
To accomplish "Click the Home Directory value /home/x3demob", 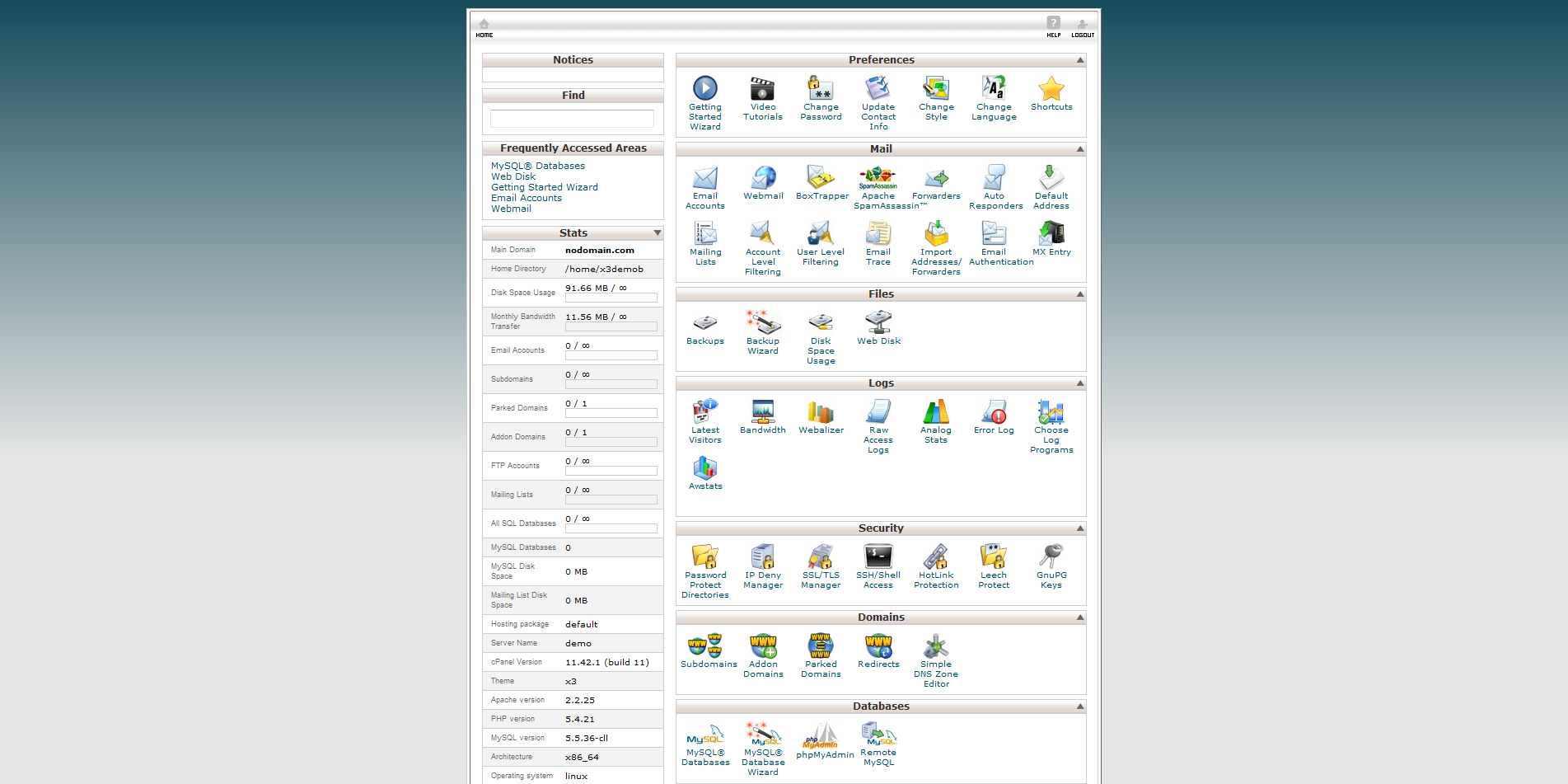I will click(x=604, y=269).
